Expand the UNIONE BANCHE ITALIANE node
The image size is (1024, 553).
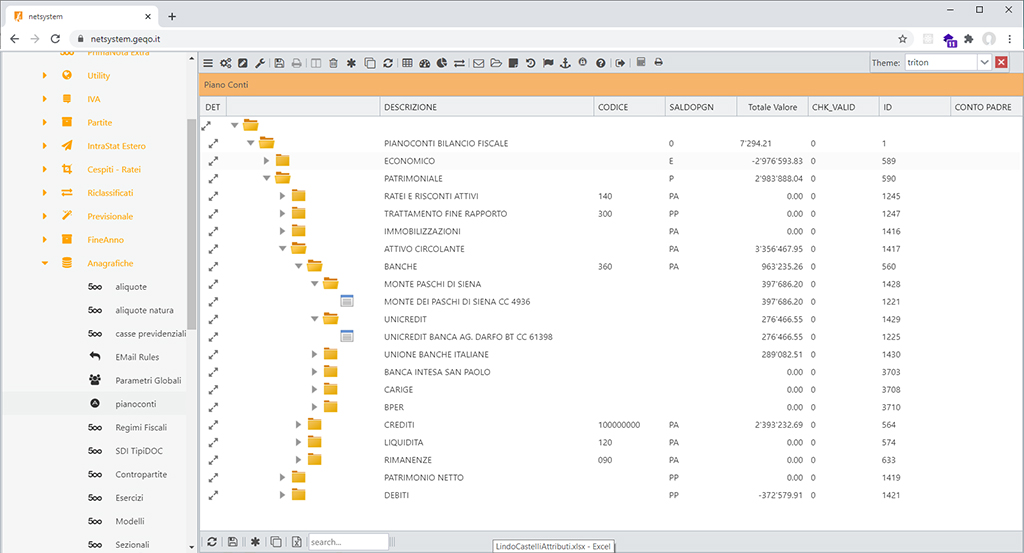click(x=315, y=355)
